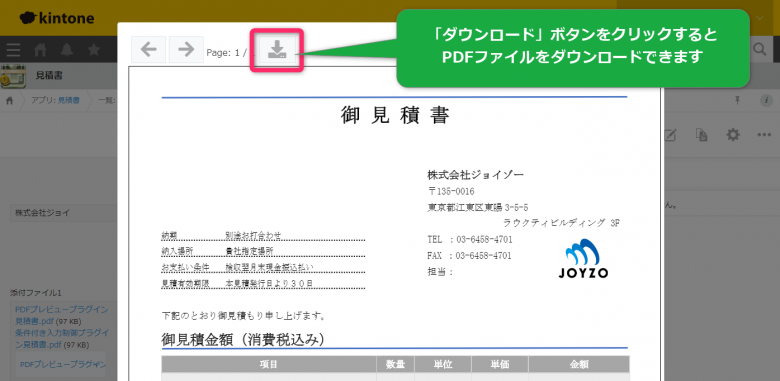Open the more options ellipsis menu
The width and height of the screenshot is (780, 381).
(x=764, y=135)
